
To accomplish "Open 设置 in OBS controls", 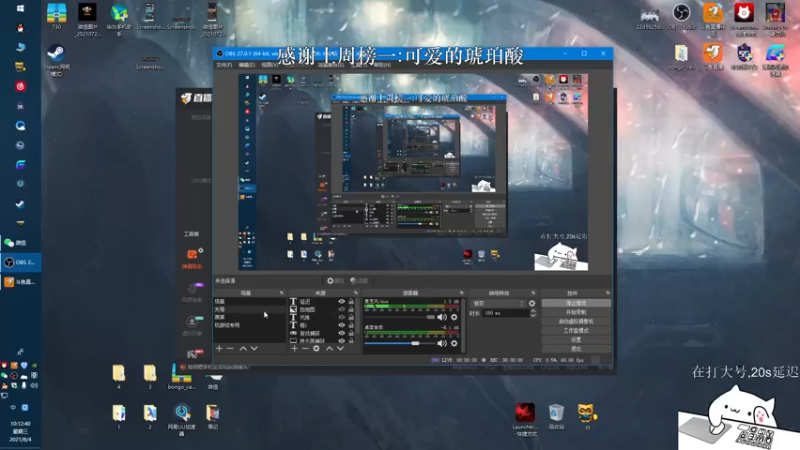I will click(x=576, y=340).
